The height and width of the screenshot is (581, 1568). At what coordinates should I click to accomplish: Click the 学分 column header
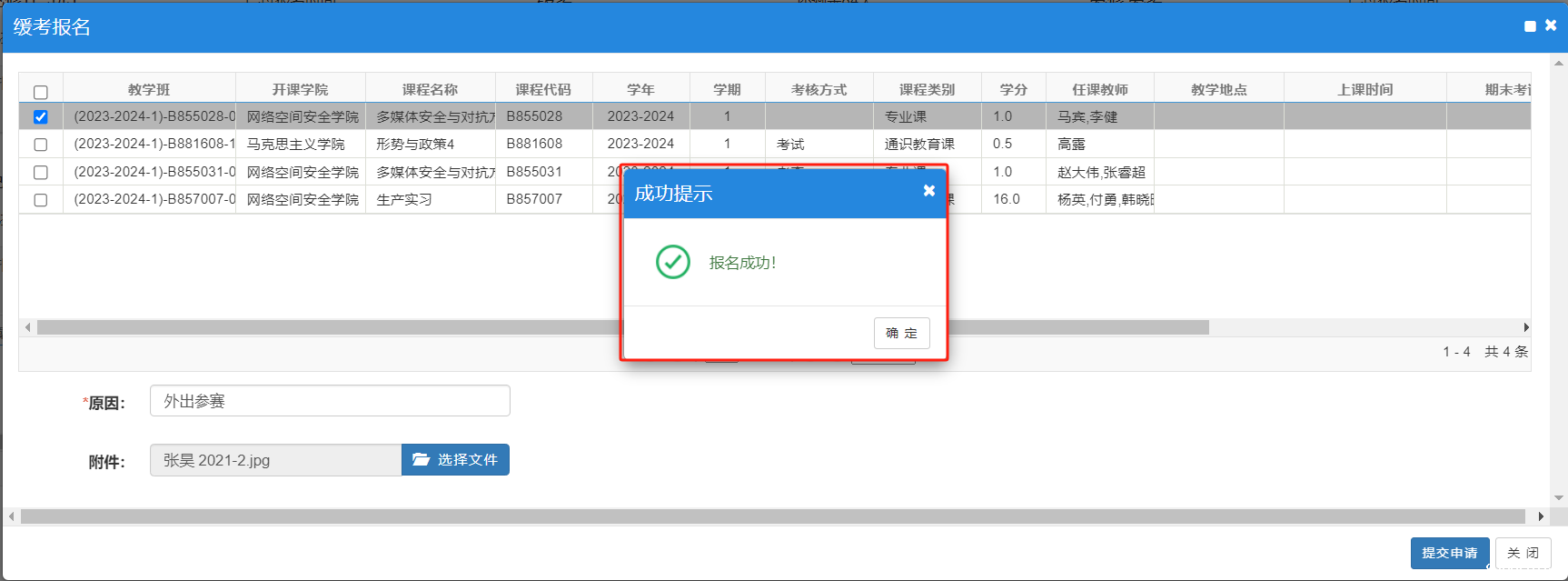1013,89
